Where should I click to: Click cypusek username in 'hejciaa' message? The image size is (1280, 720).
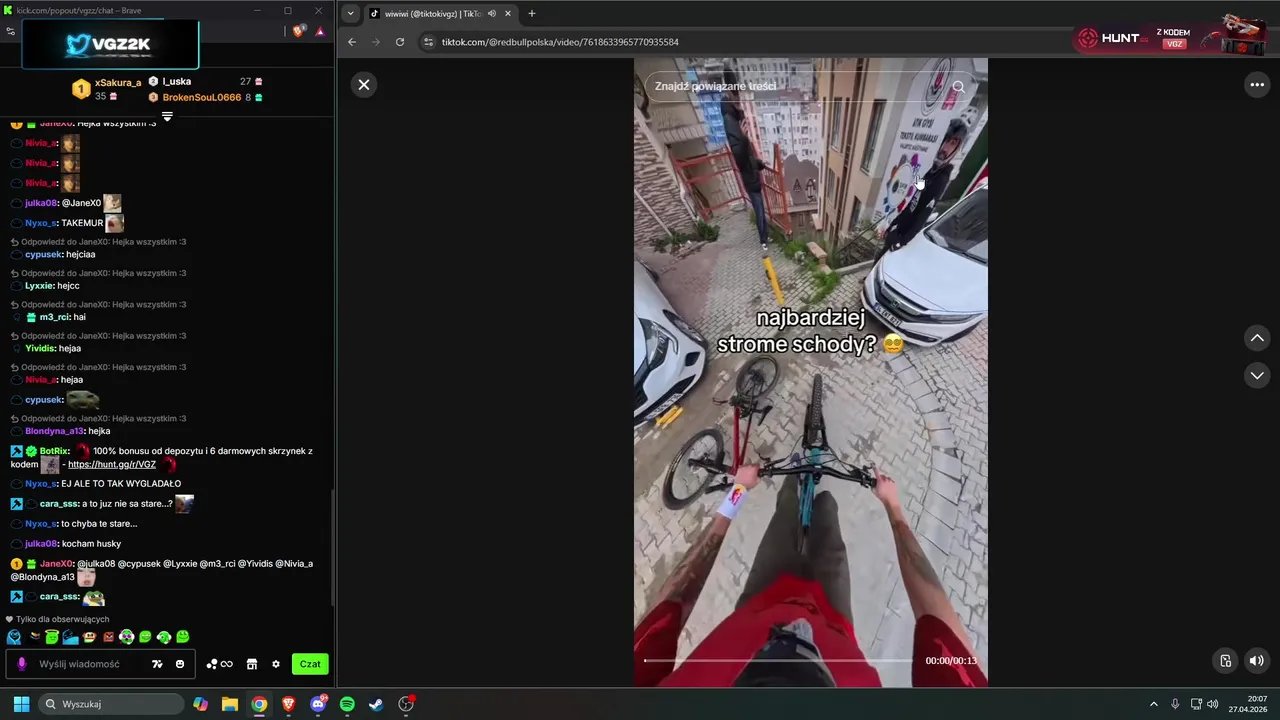tap(43, 255)
